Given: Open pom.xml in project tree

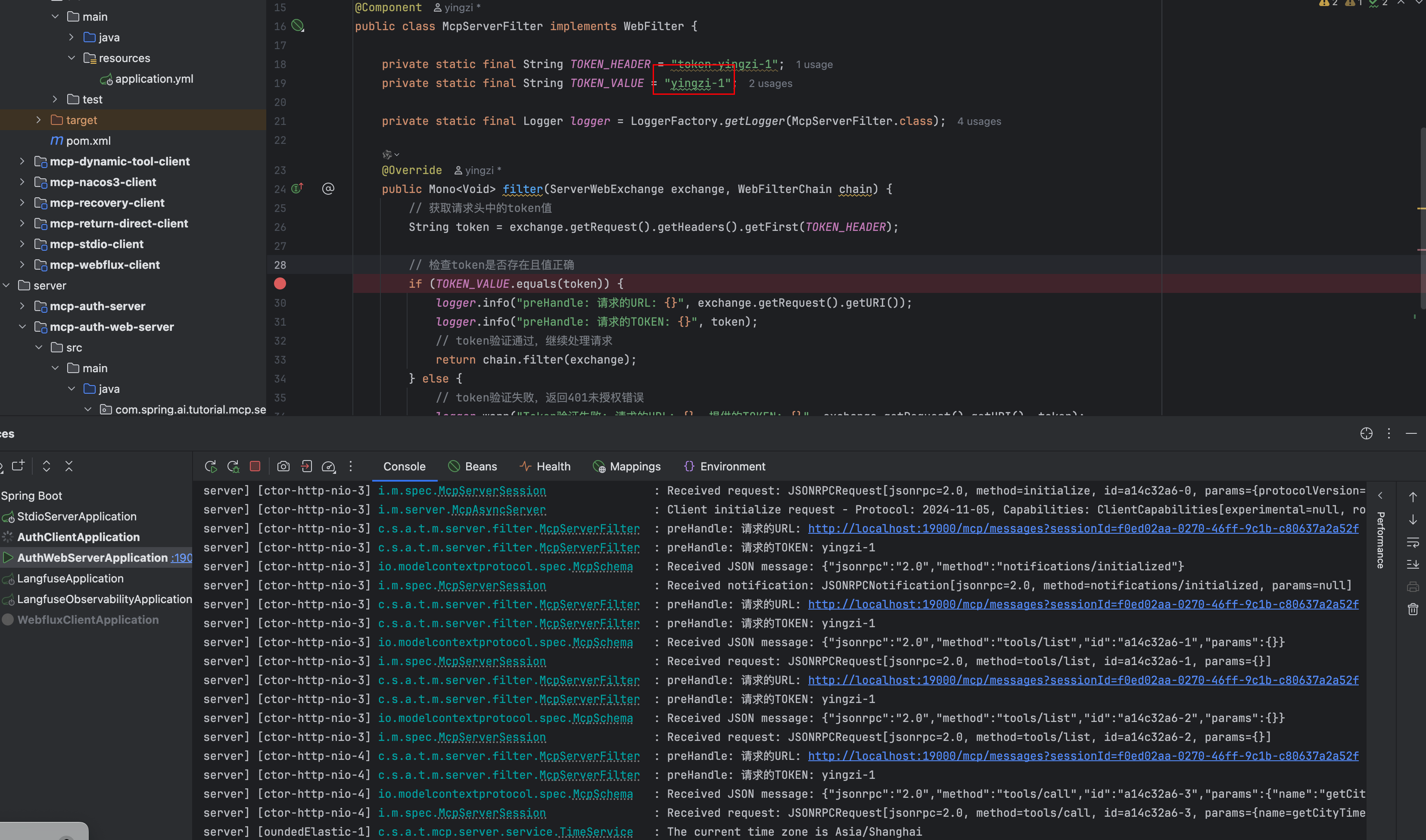Looking at the screenshot, I should click(x=88, y=140).
